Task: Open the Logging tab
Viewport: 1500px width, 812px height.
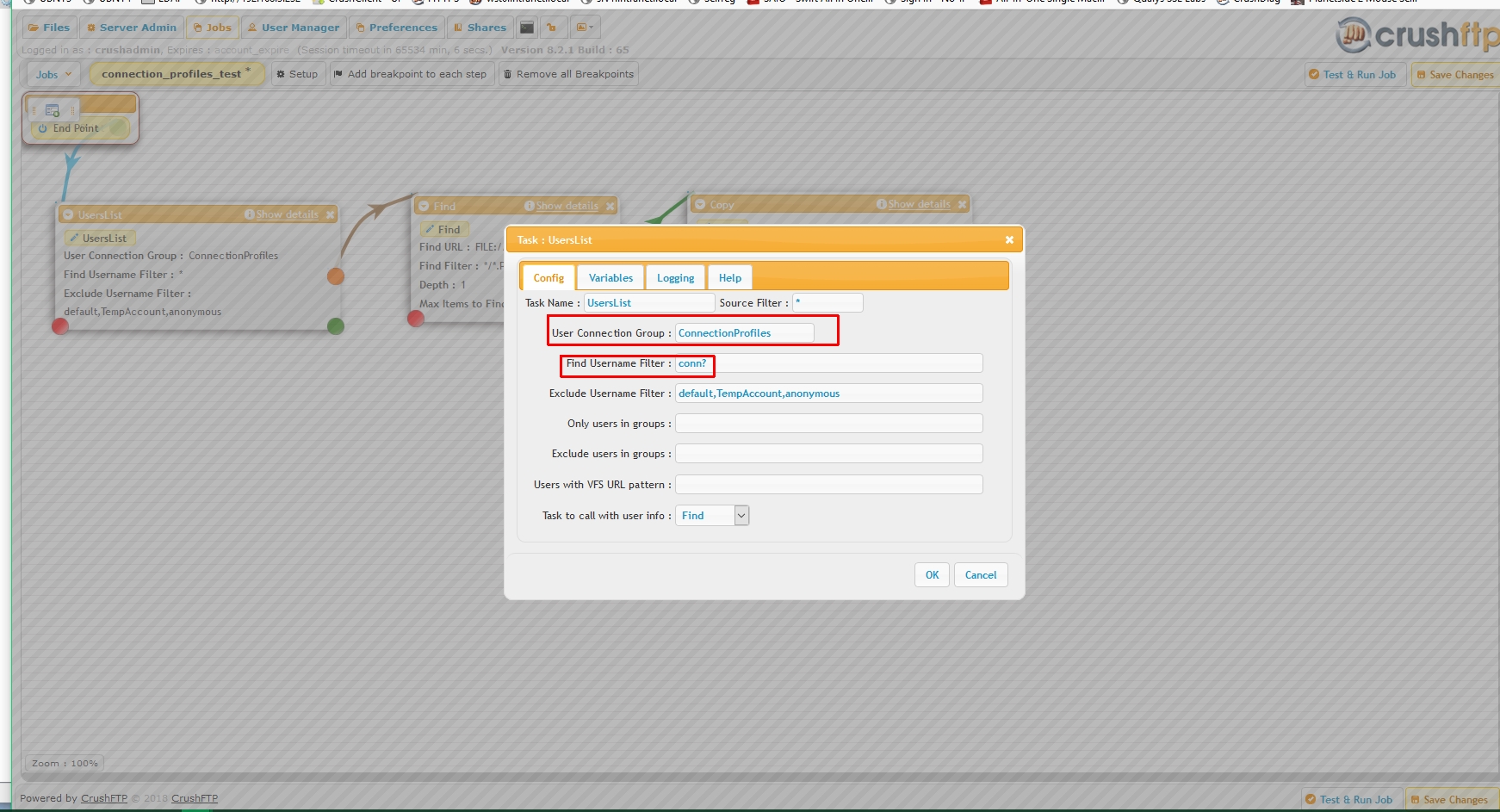Action: [x=675, y=278]
